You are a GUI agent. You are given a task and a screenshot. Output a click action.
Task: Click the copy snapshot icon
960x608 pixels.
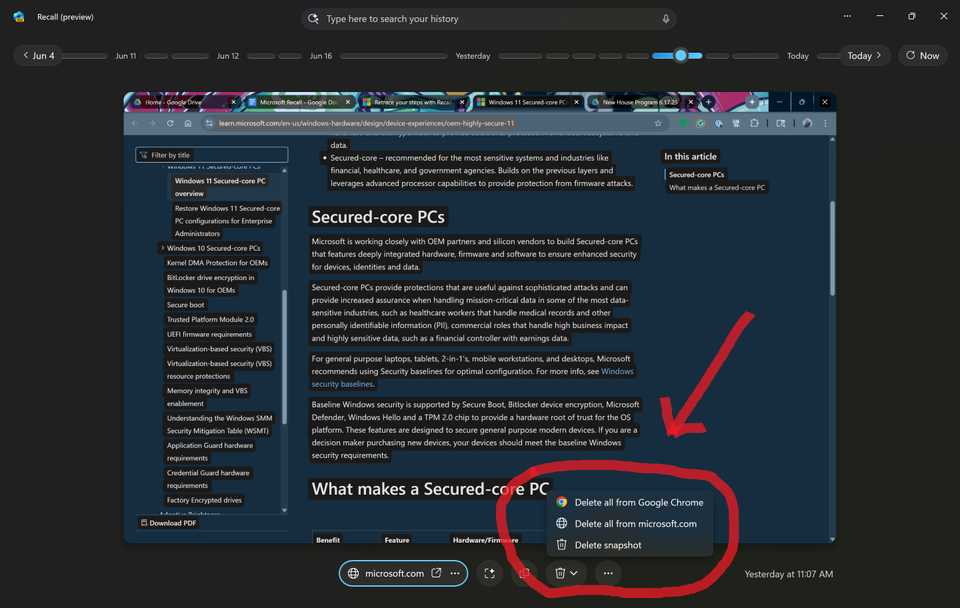[524, 573]
